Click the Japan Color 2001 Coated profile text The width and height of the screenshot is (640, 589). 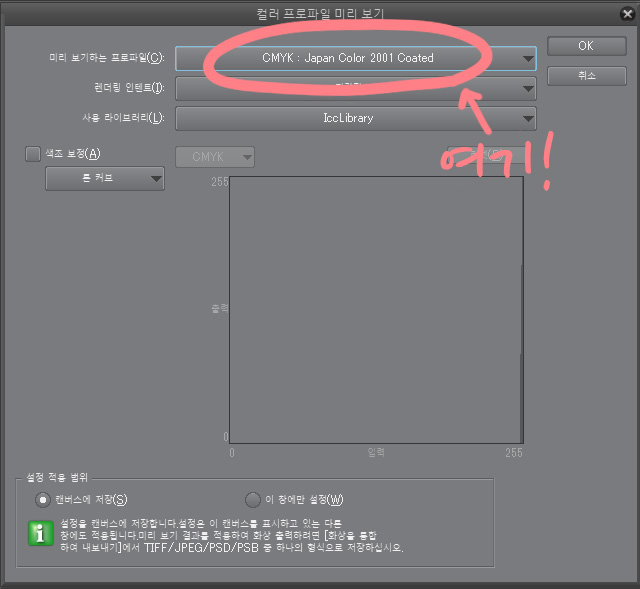(x=348, y=58)
